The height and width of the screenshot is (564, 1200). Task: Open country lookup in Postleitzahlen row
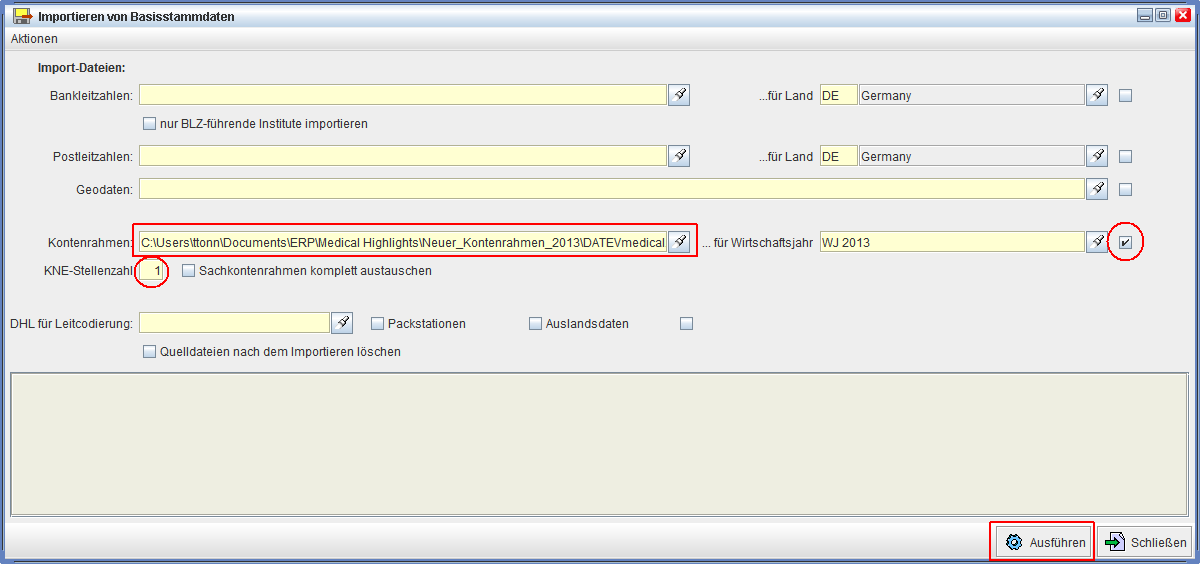point(1097,156)
